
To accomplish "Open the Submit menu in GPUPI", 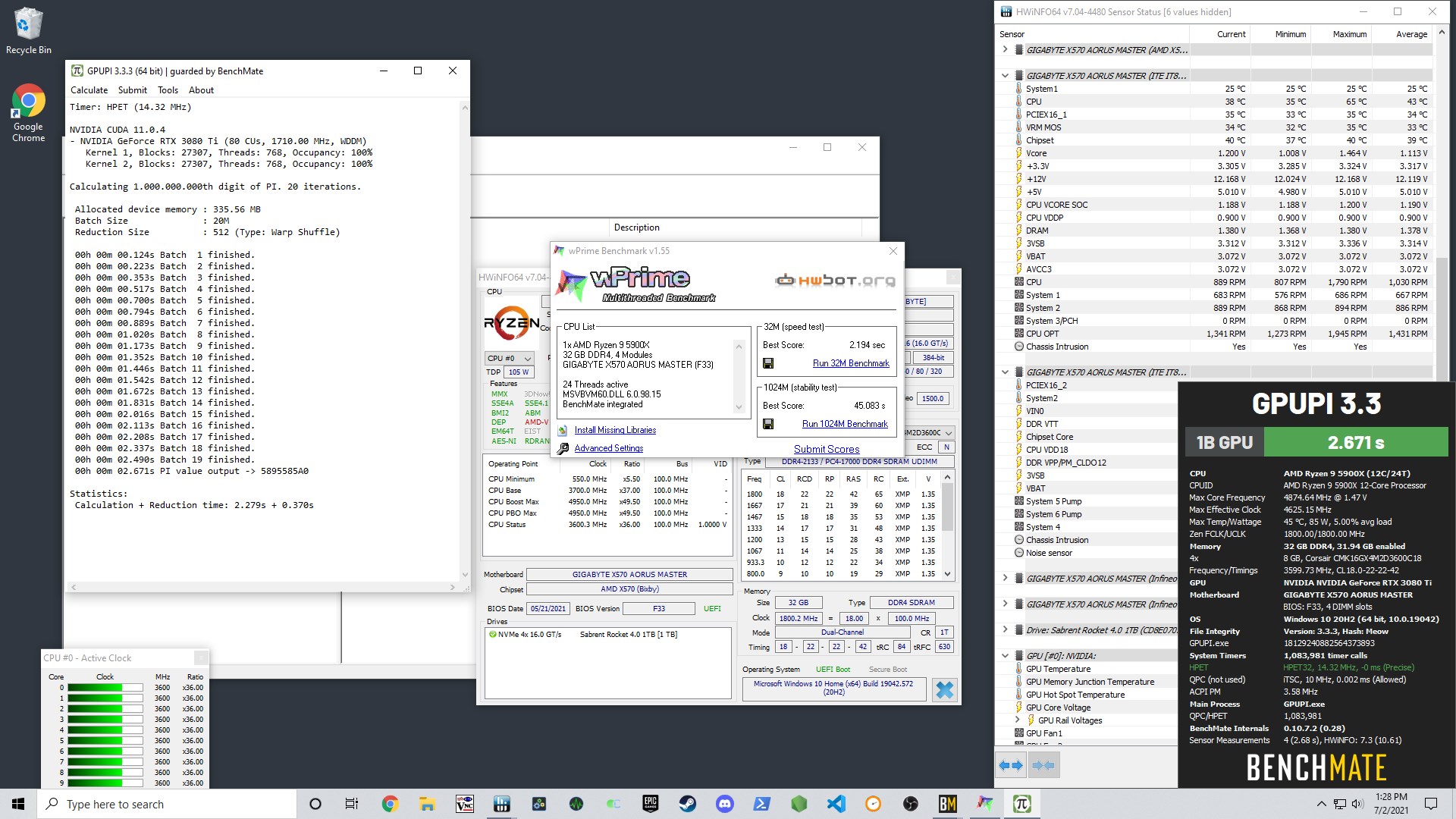I will [133, 89].
